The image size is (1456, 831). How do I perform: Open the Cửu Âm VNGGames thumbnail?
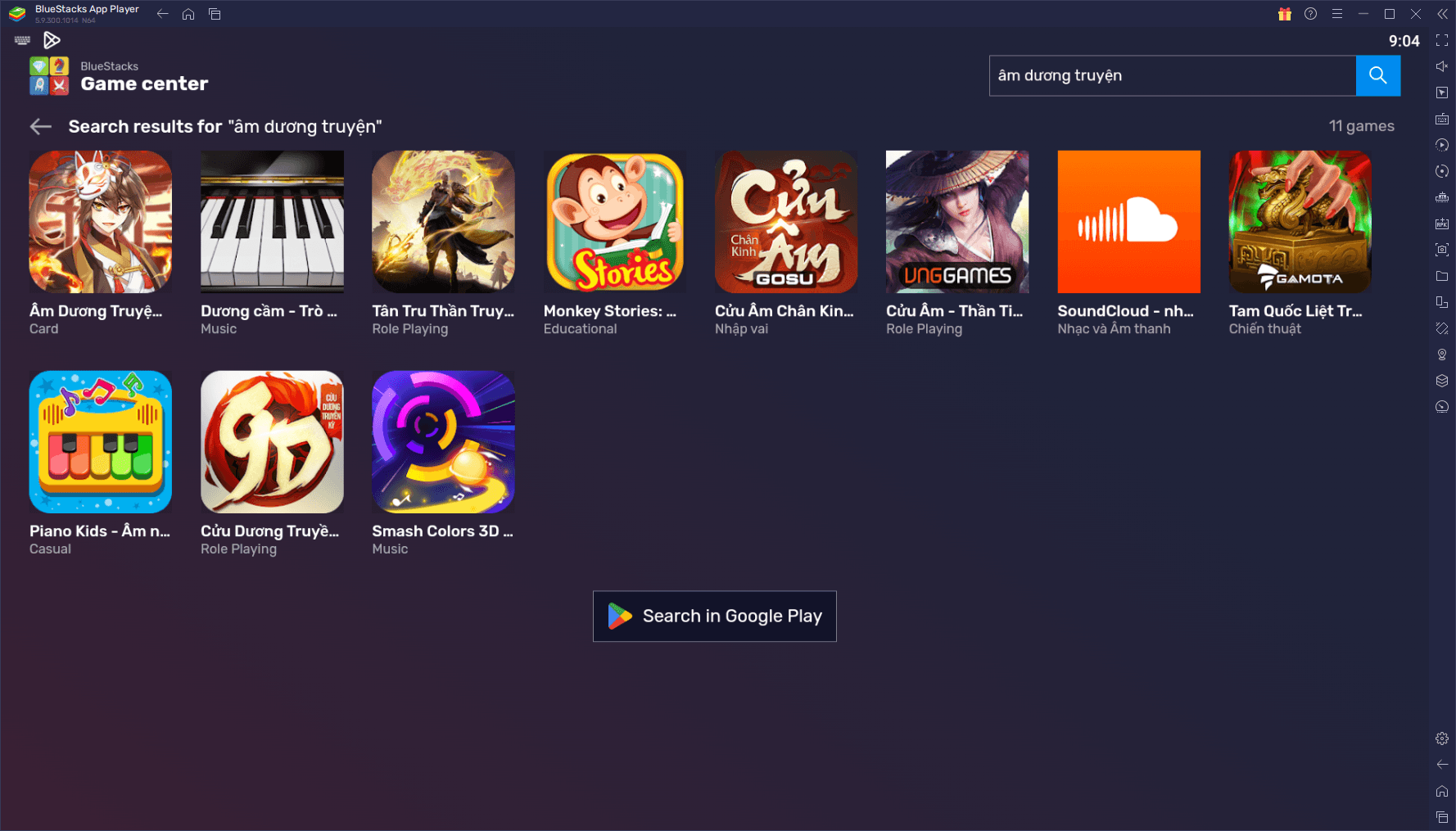pos(957,221)
